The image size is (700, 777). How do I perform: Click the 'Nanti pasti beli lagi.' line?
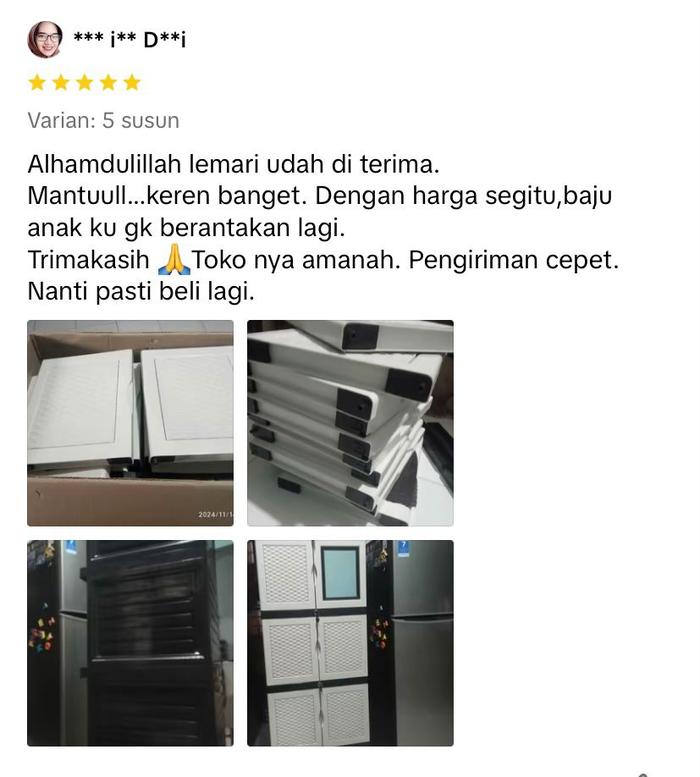(141, 292)
